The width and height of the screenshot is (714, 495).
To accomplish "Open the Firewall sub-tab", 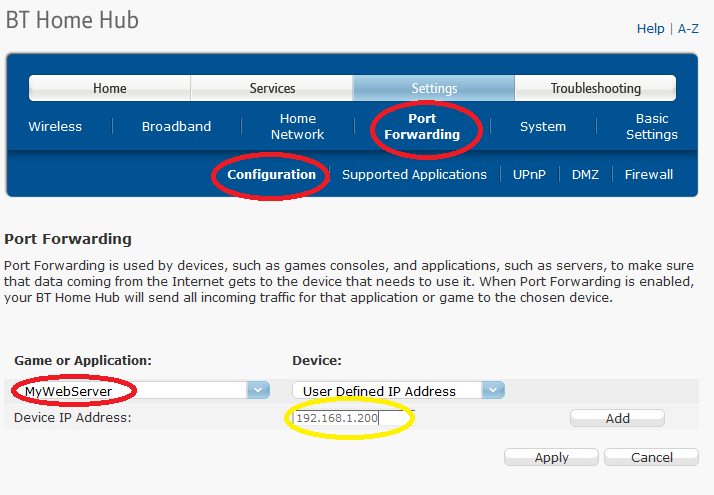I will (x=649, y=174).
